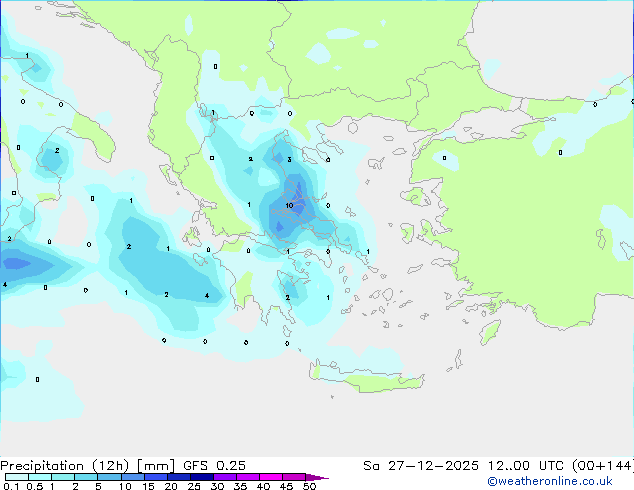
Task: Click the legend label '25'
Action: (194, 486)
